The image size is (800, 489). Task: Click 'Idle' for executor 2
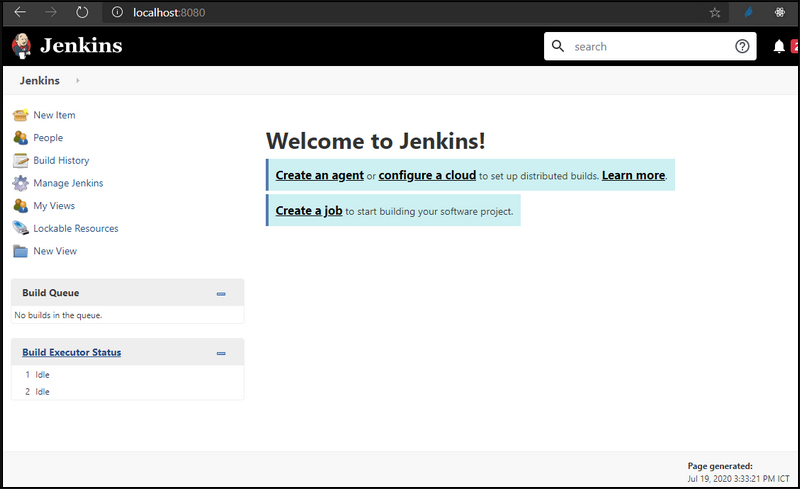[42, 392]
